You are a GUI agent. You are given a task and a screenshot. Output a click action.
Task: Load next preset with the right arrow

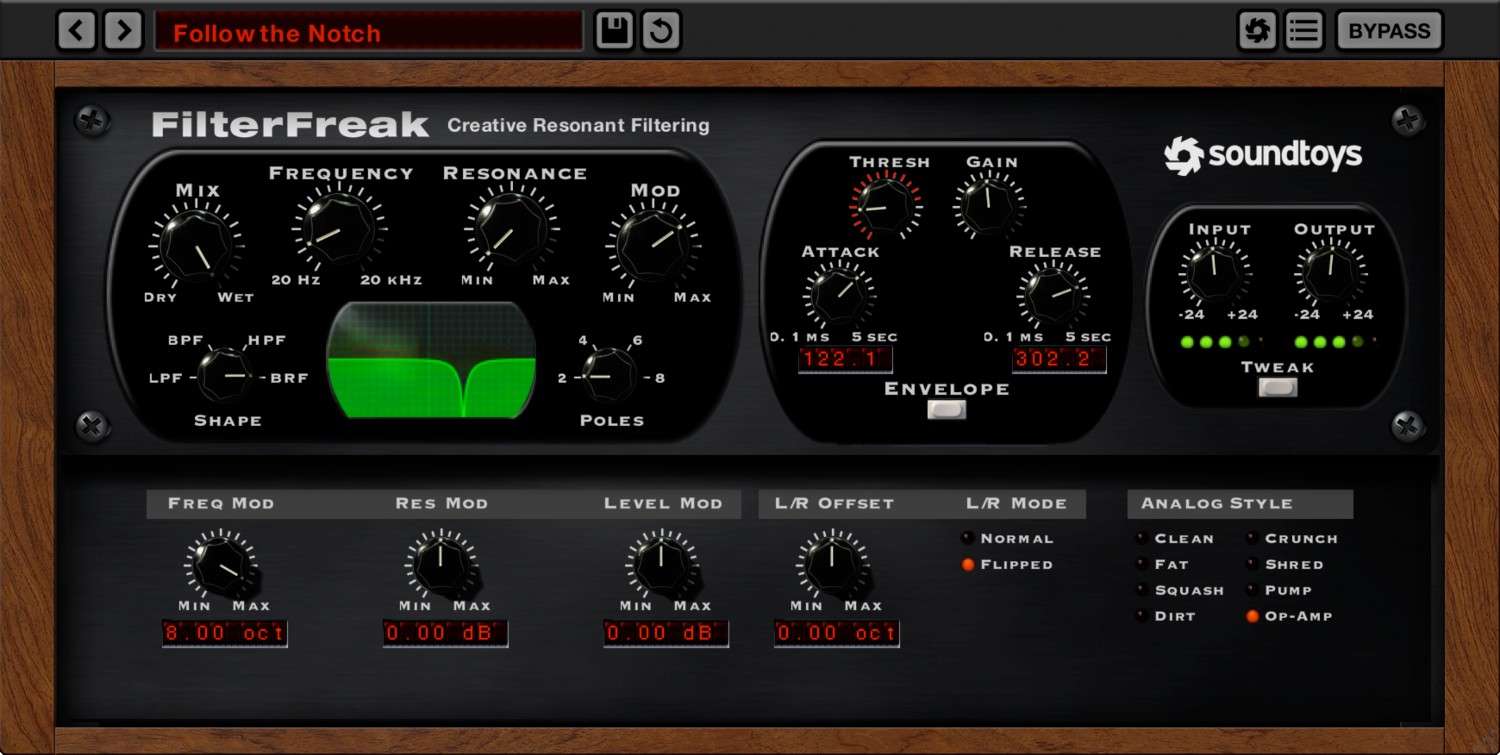tap(123, 30)
